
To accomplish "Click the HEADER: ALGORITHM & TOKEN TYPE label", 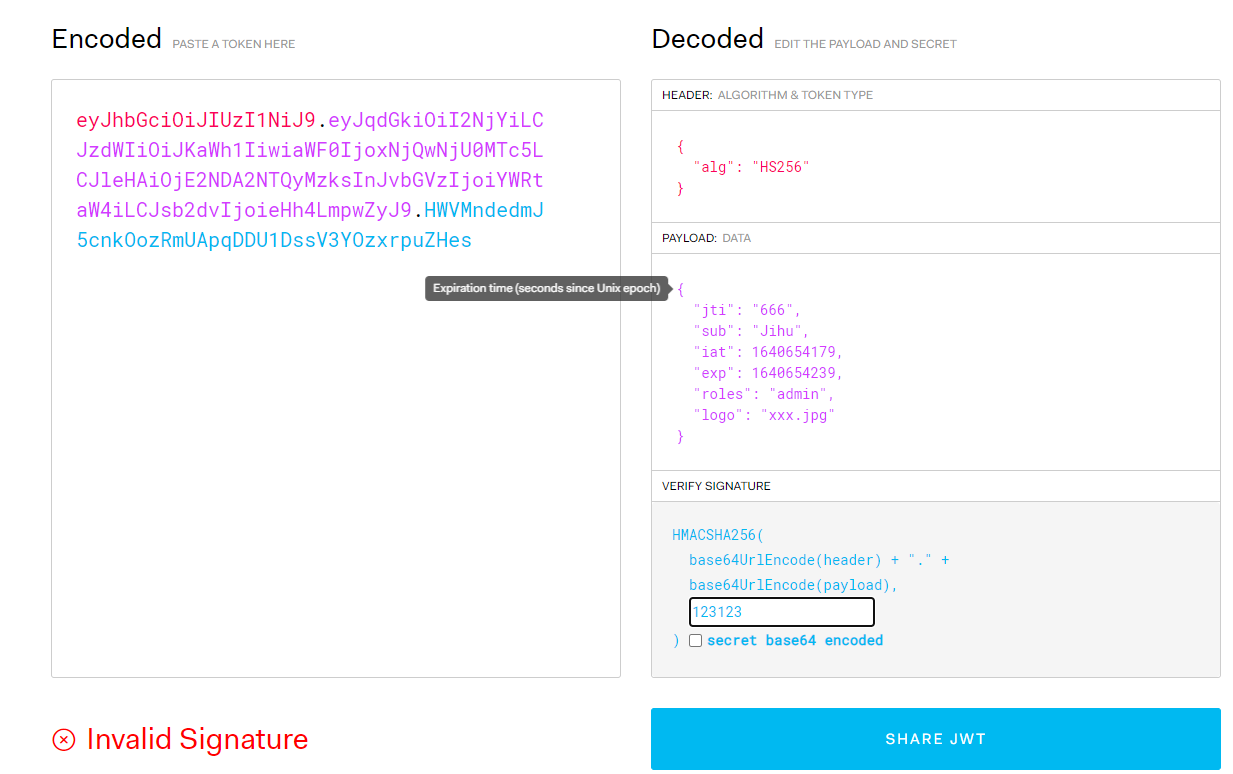I will (767, 95).
